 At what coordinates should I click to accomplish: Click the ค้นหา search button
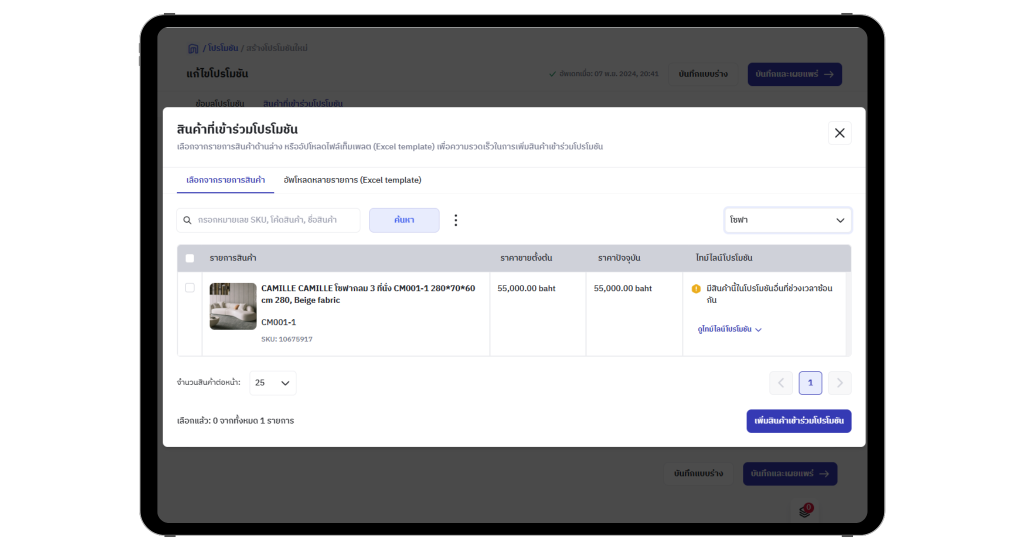[x=404, y=220]
